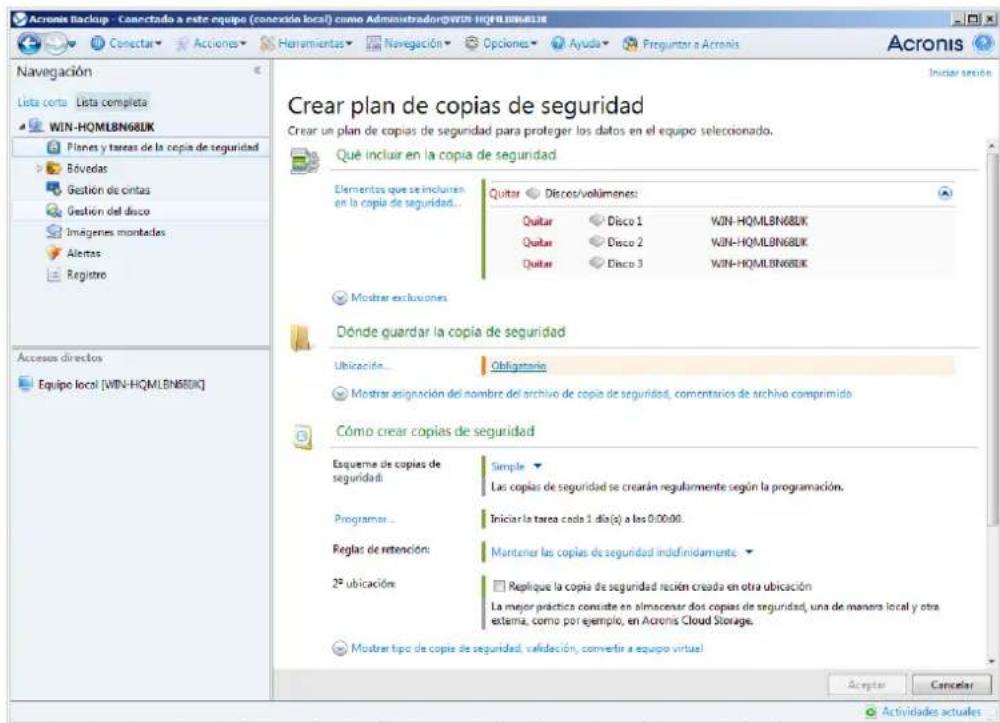Click Quitar next to Discos/volúmenes
This screenshot has width=1000, height=723.
[x=504, y=193]
